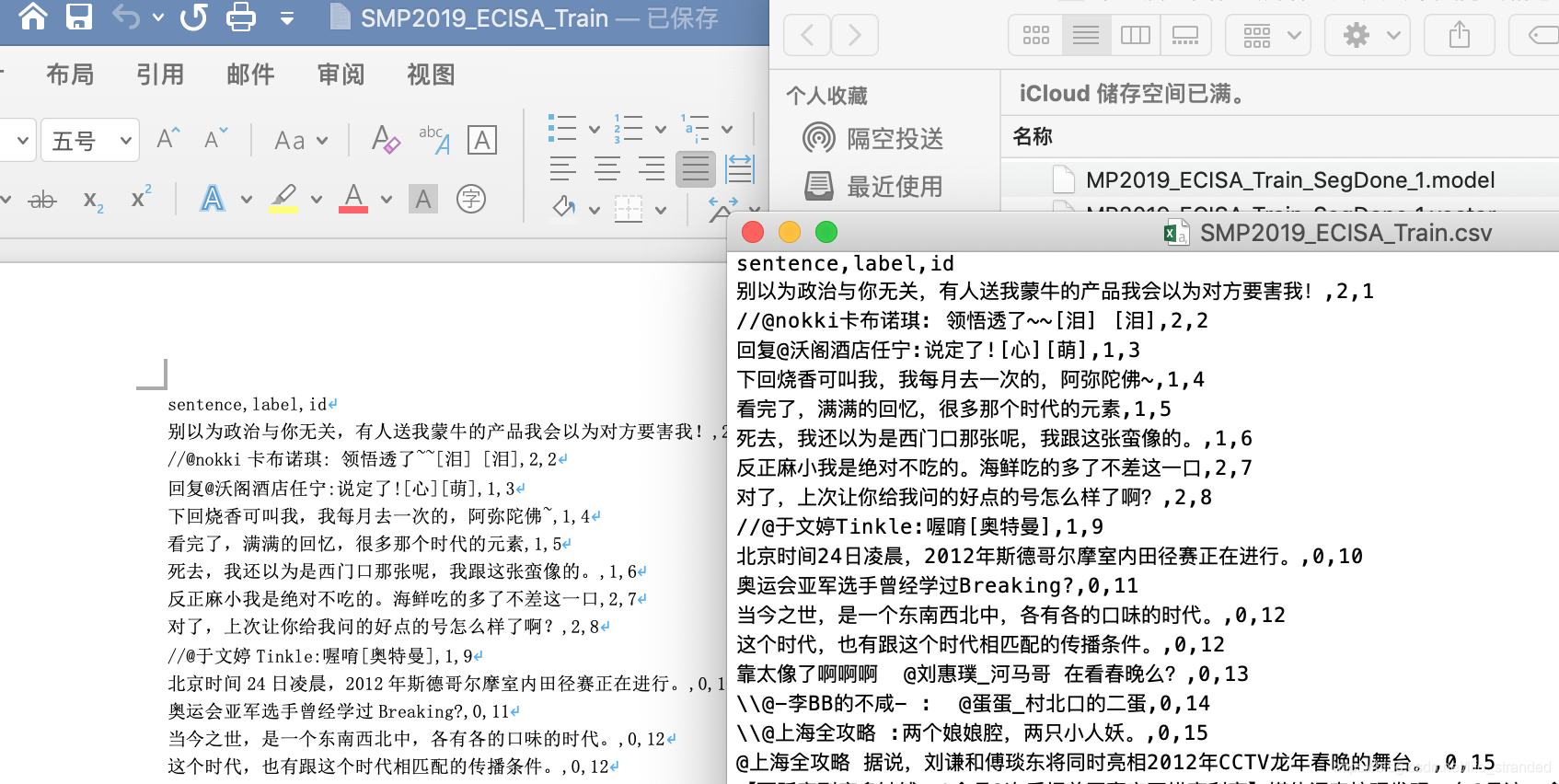Open the numbering style dropdown arrow
1559x784 pixels.
click(x=661, y=129)
